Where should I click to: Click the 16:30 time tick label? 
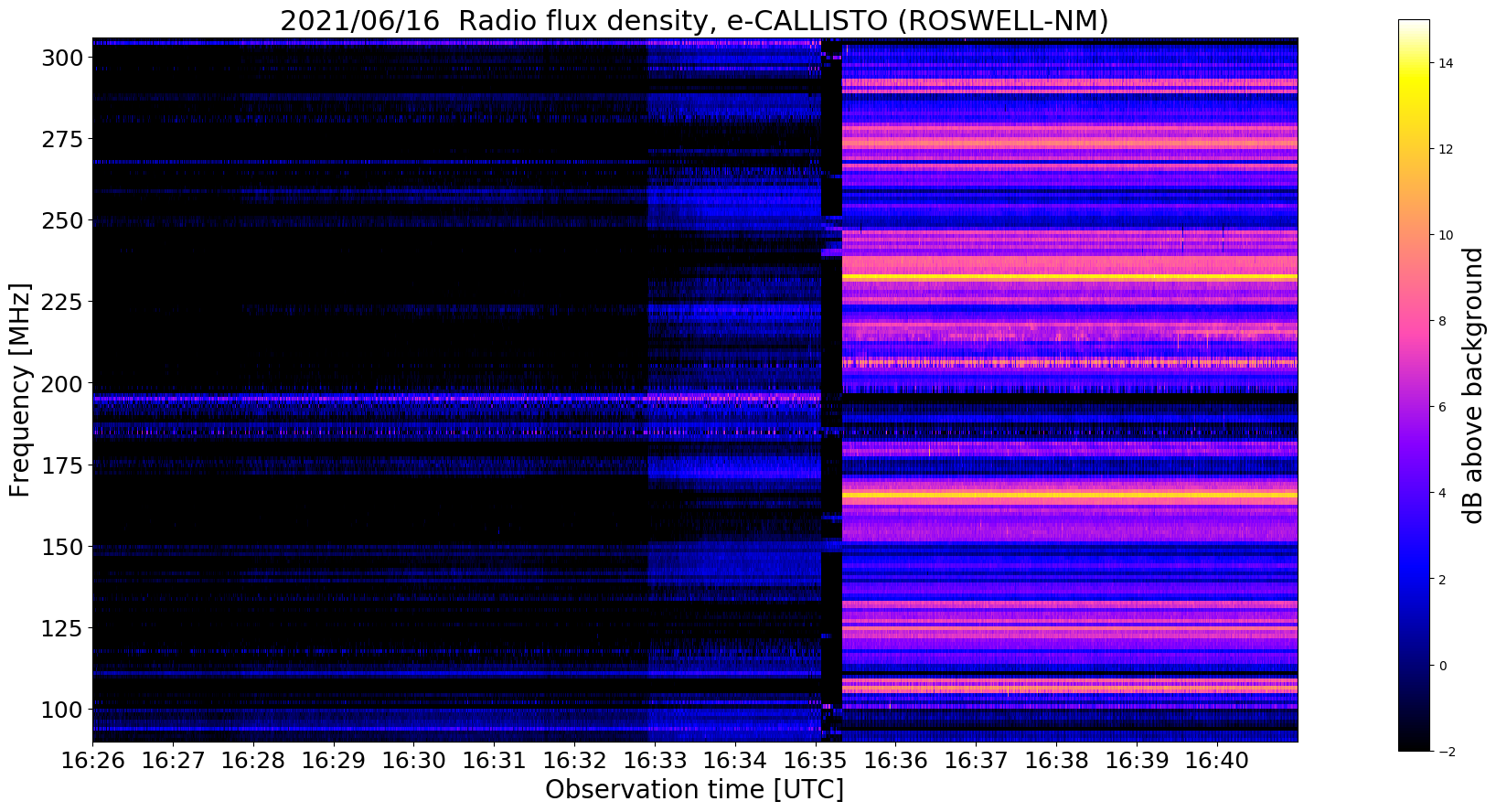[x=413, y=761]
